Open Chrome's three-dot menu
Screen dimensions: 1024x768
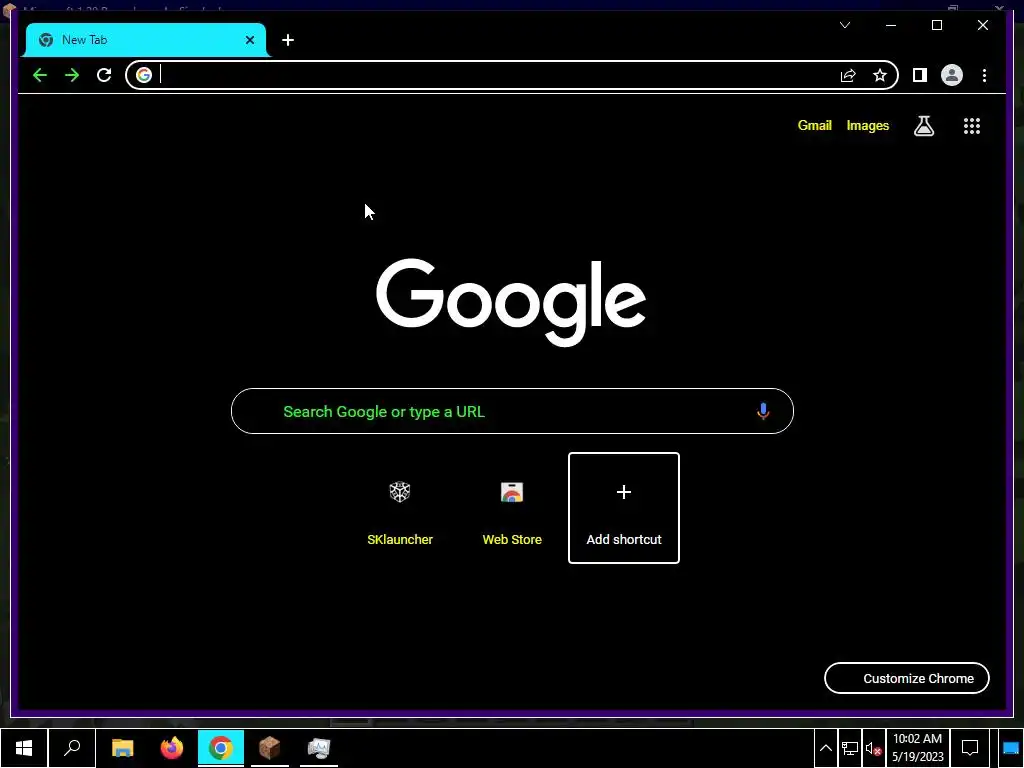pos(984,75)
